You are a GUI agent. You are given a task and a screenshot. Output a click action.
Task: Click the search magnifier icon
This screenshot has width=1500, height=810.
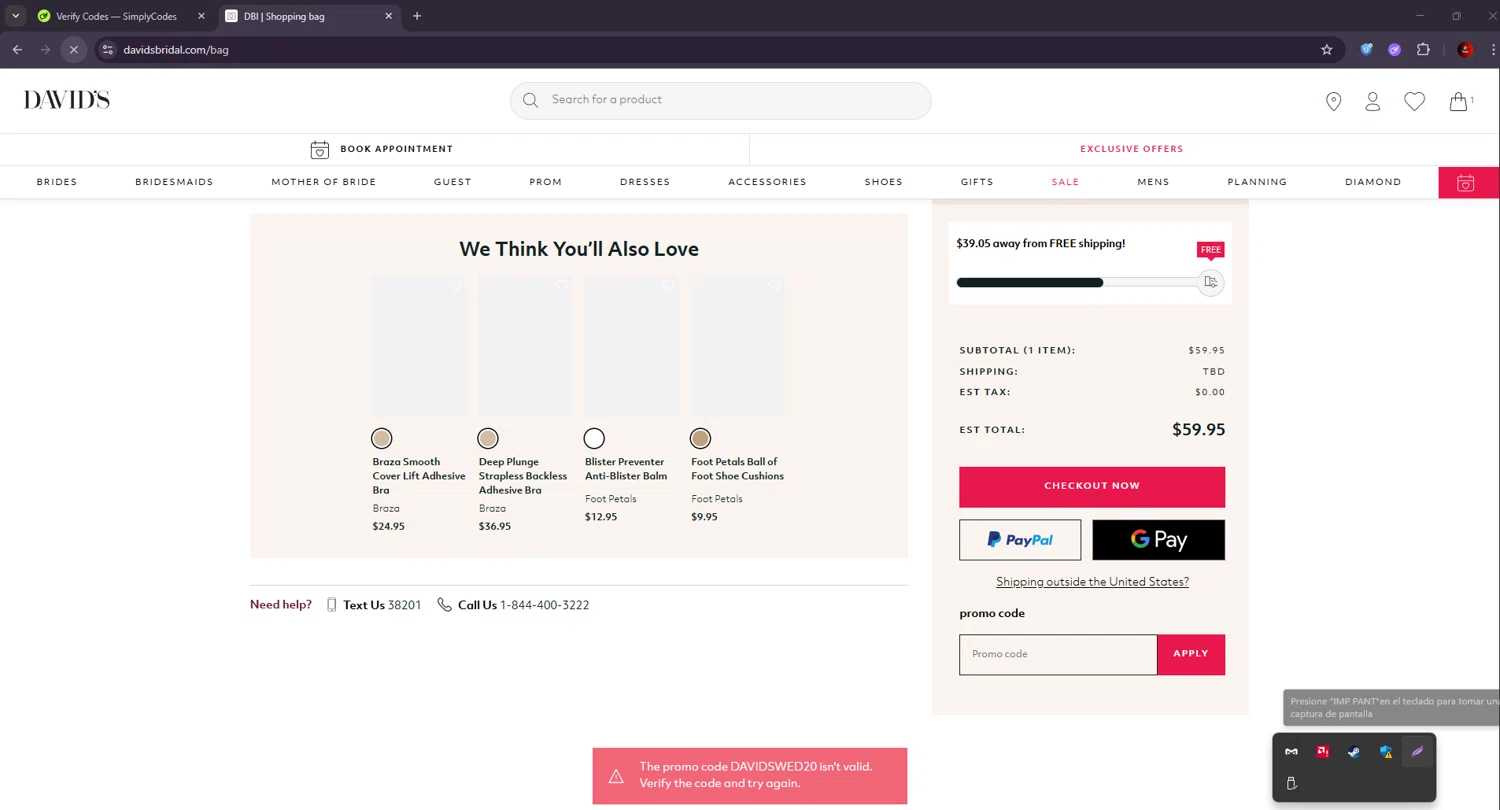[x=531, y=100]
